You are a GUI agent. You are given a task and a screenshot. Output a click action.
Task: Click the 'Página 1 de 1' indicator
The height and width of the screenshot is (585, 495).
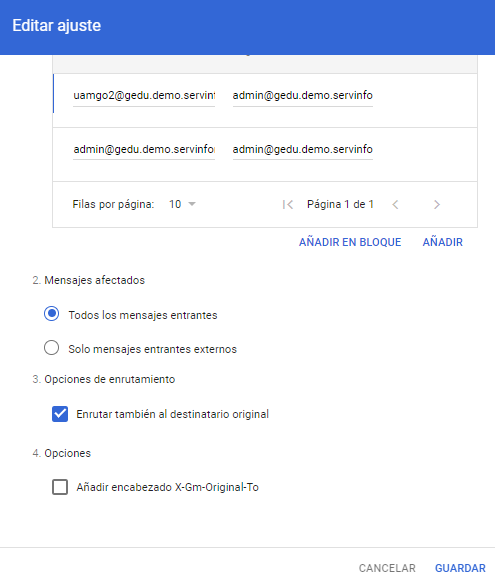[x=340, y=204]
